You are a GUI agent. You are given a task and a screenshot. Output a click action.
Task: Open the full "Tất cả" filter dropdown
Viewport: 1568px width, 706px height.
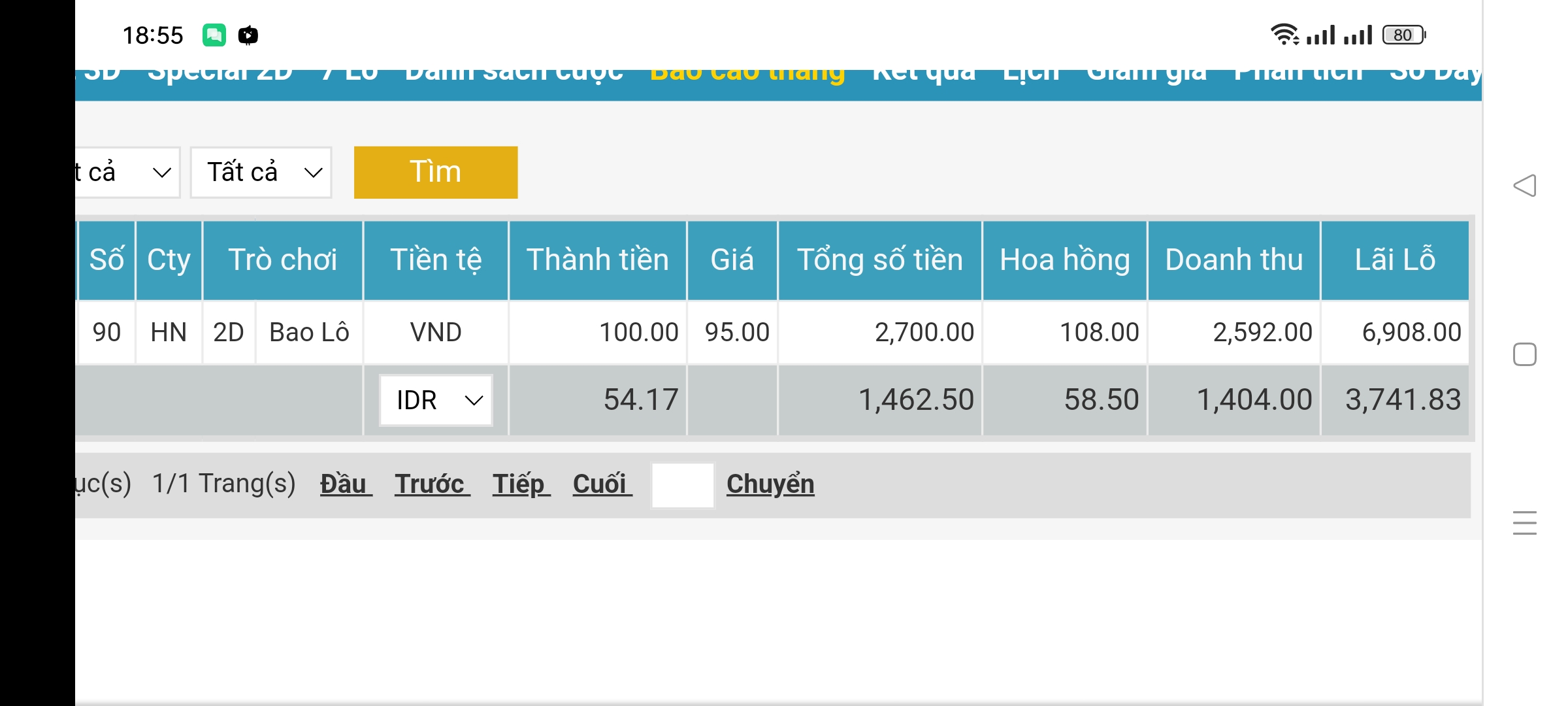pos(261,173)
